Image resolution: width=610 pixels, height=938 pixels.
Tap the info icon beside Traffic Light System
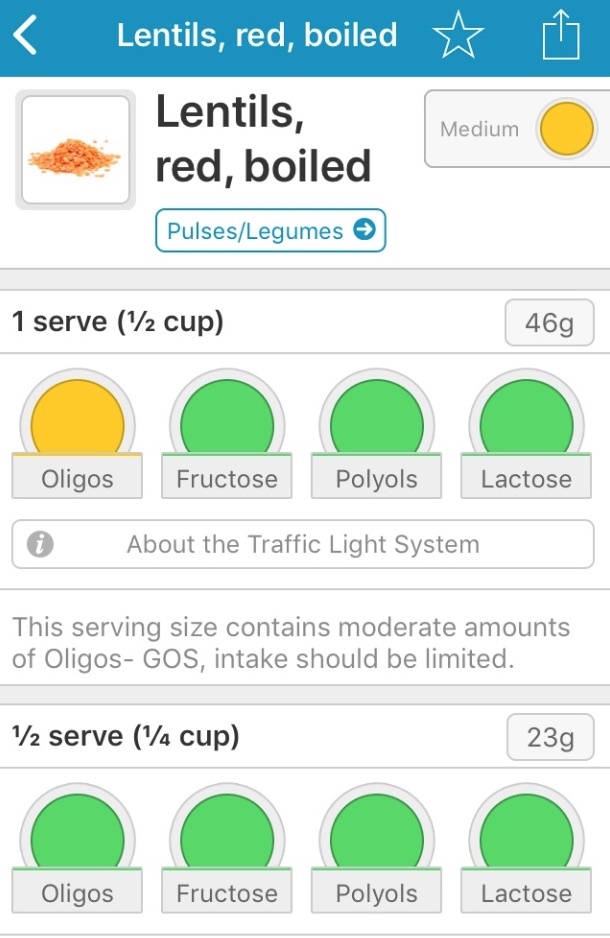pos(40,544)
